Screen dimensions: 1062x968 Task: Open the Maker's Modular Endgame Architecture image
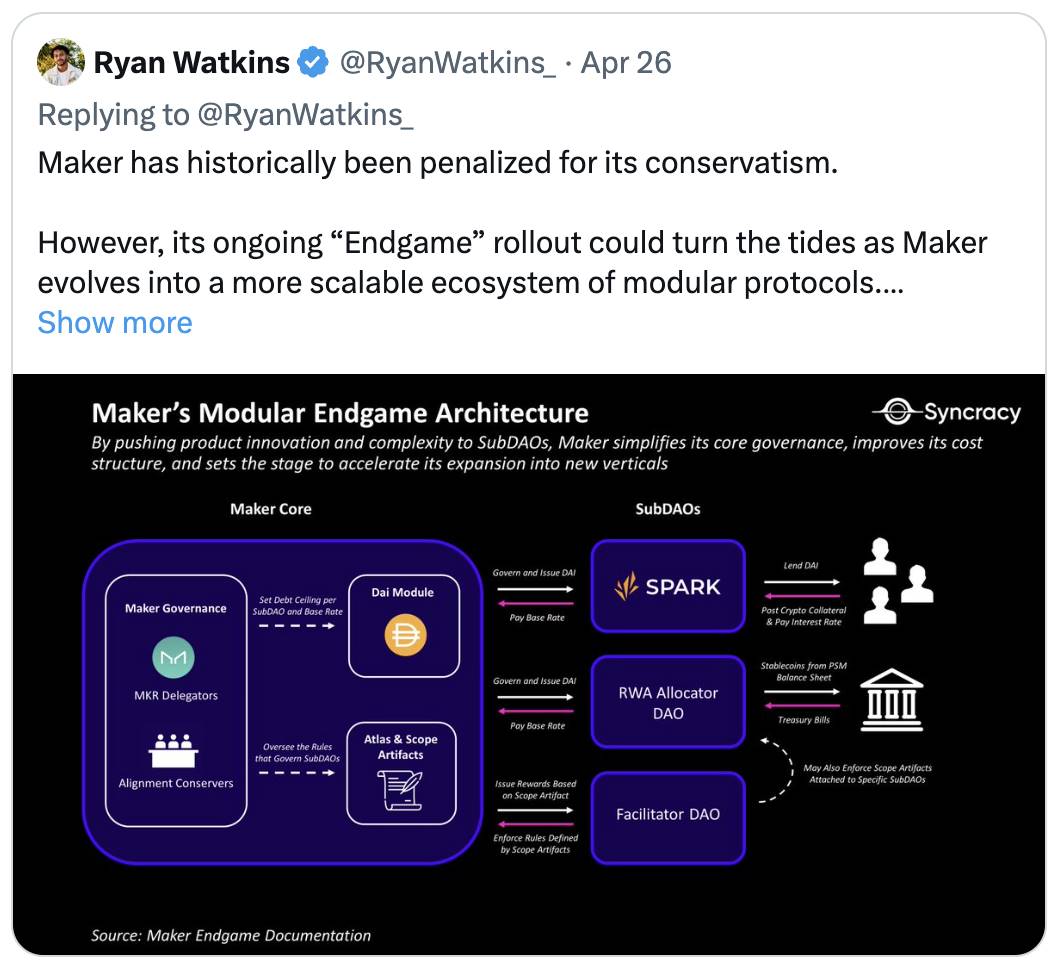(x=529, y=665)
